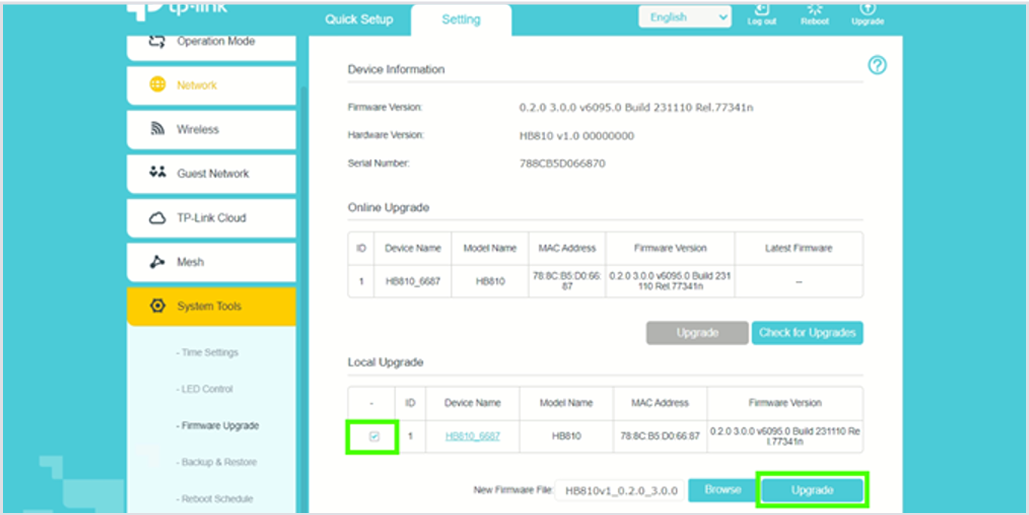Open Time Settings submenu
Viewport: 1029px width, 515px height.
pos(207,352)
